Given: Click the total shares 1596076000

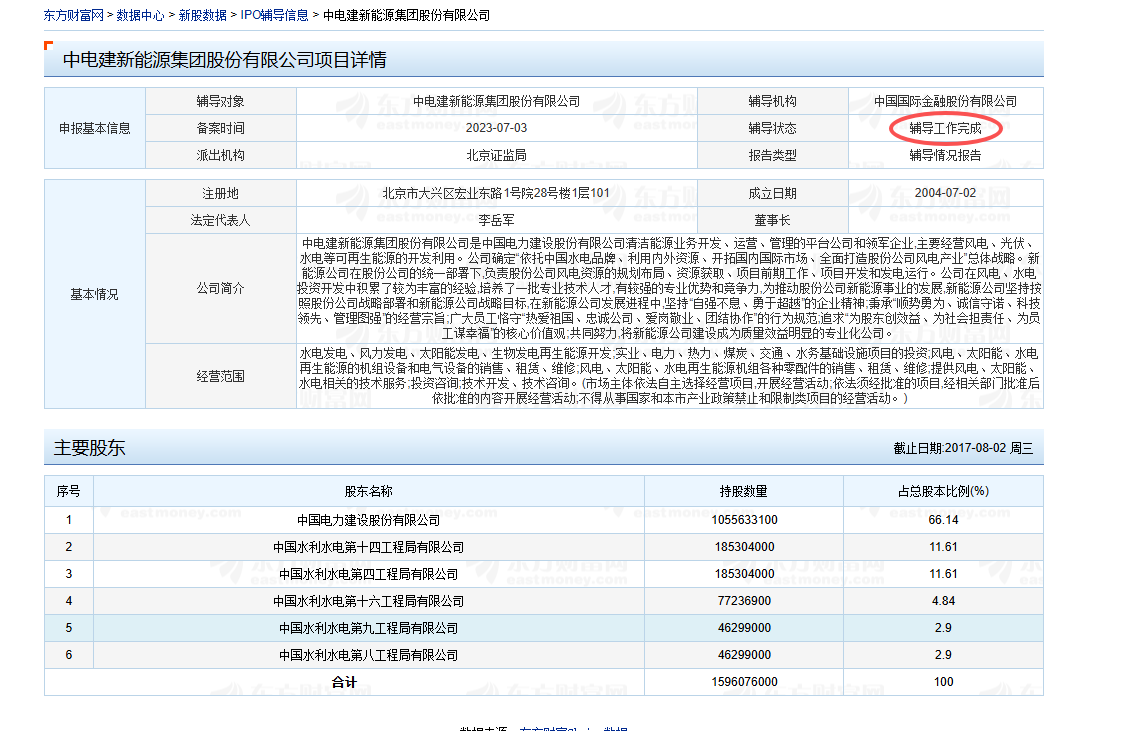Looking at the screenshot, I should pos(744,682).
